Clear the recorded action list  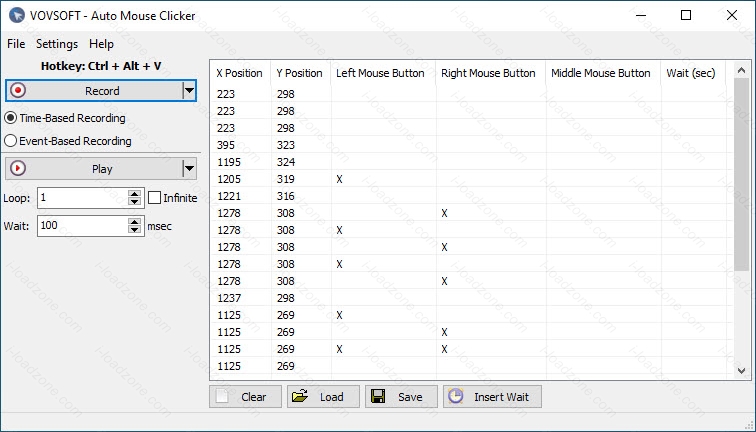coord(245,397)
